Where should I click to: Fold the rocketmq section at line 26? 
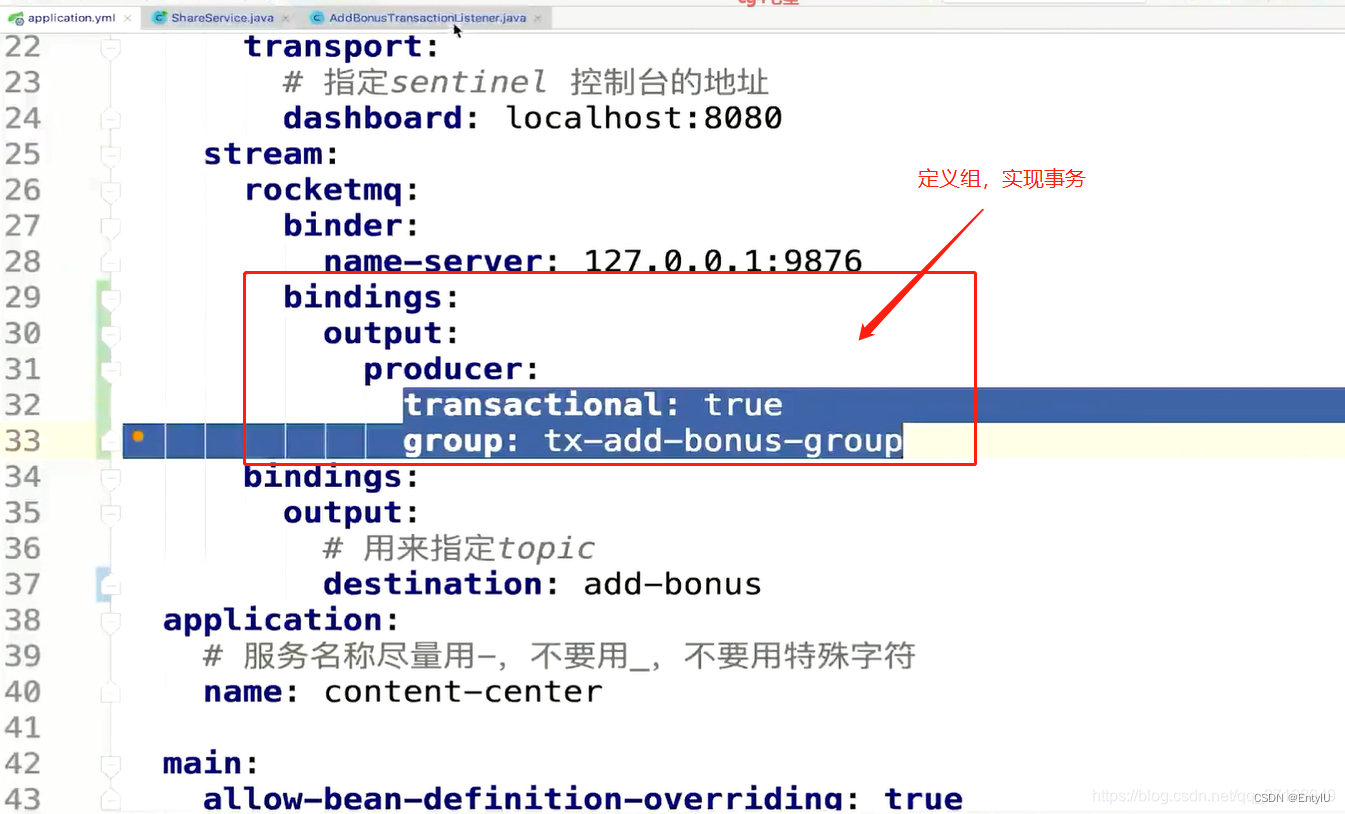(110, 191)
